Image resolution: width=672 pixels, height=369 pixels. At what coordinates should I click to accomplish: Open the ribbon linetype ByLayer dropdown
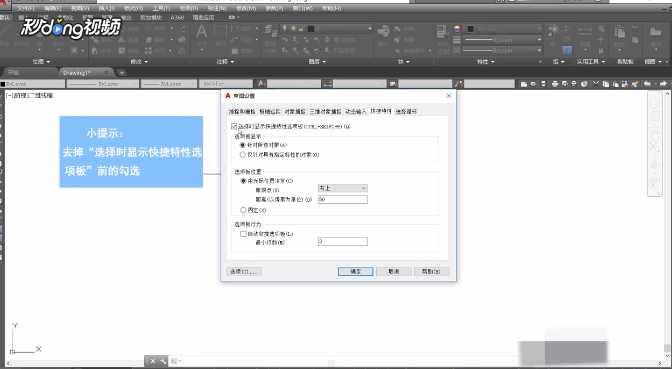[x=503, y=51]
